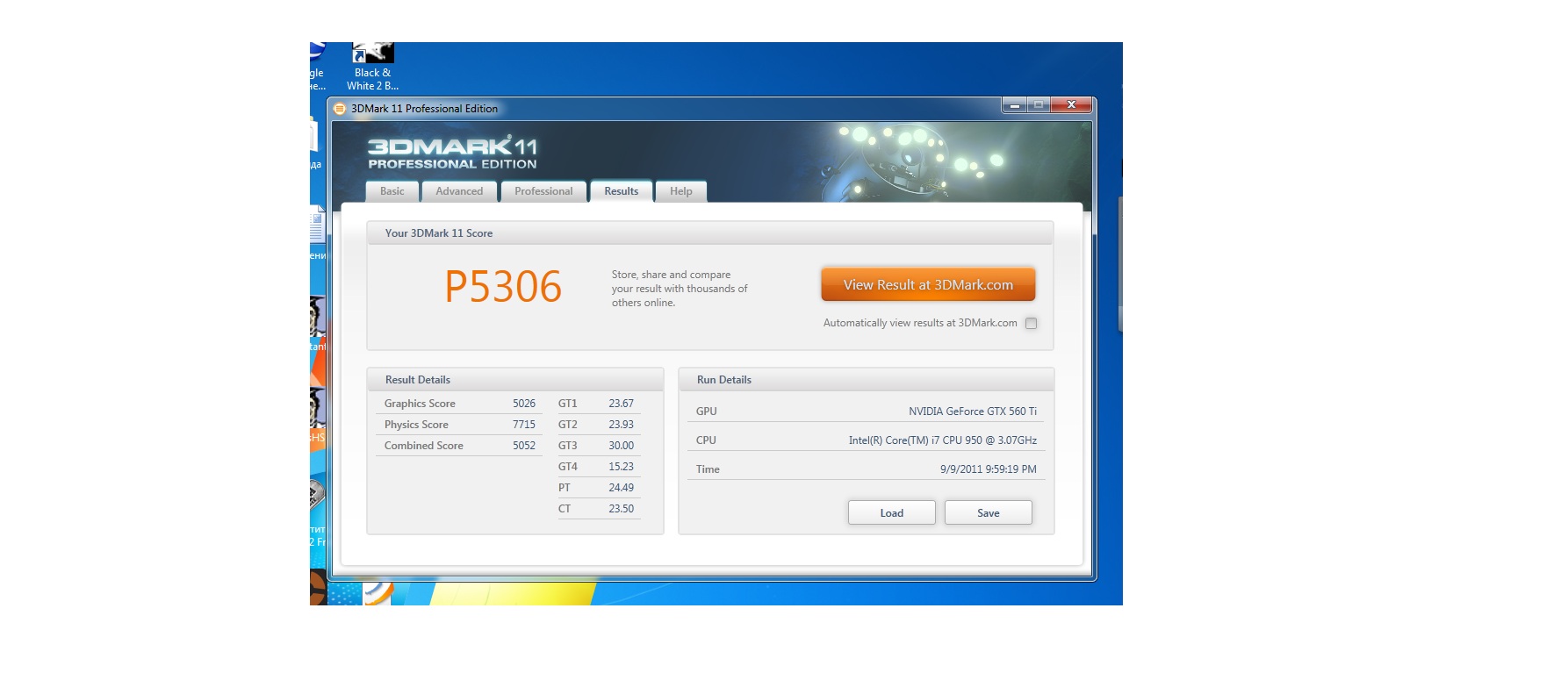Select the Results tab
Screen dimensions: 1568x687
pos(621,191)
